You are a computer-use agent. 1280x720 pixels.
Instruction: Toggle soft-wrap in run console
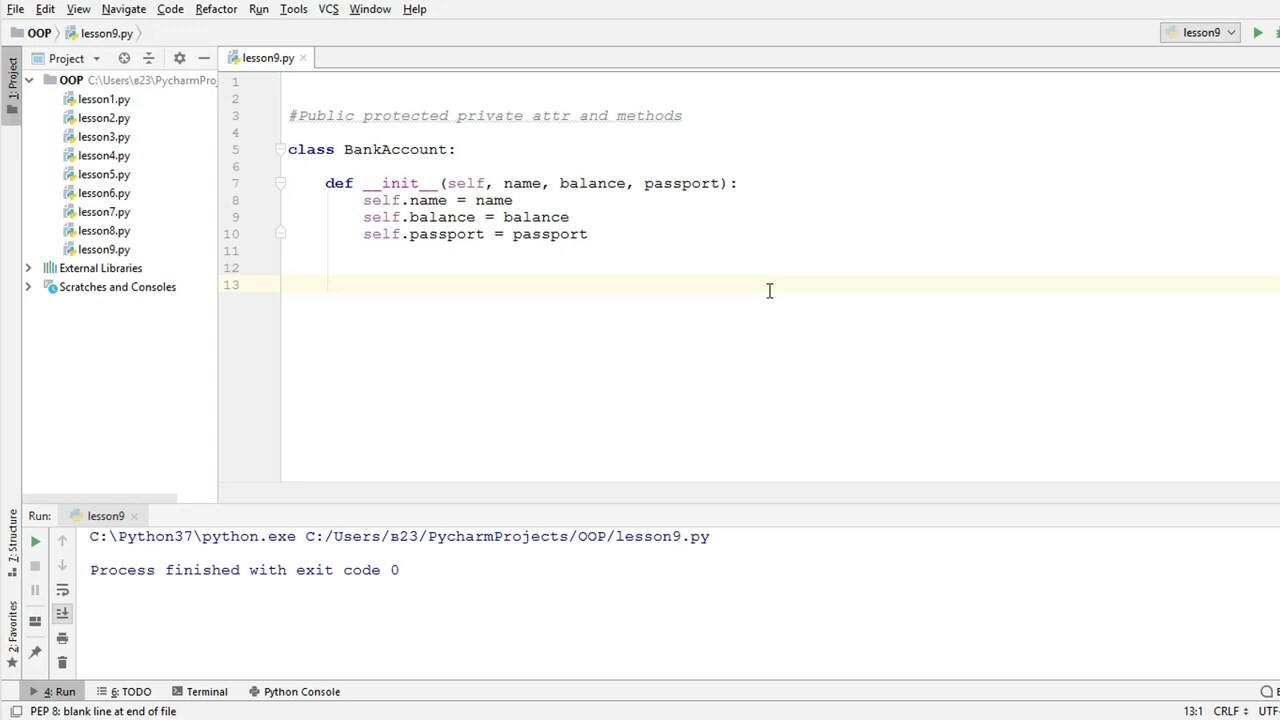(62, 590)
